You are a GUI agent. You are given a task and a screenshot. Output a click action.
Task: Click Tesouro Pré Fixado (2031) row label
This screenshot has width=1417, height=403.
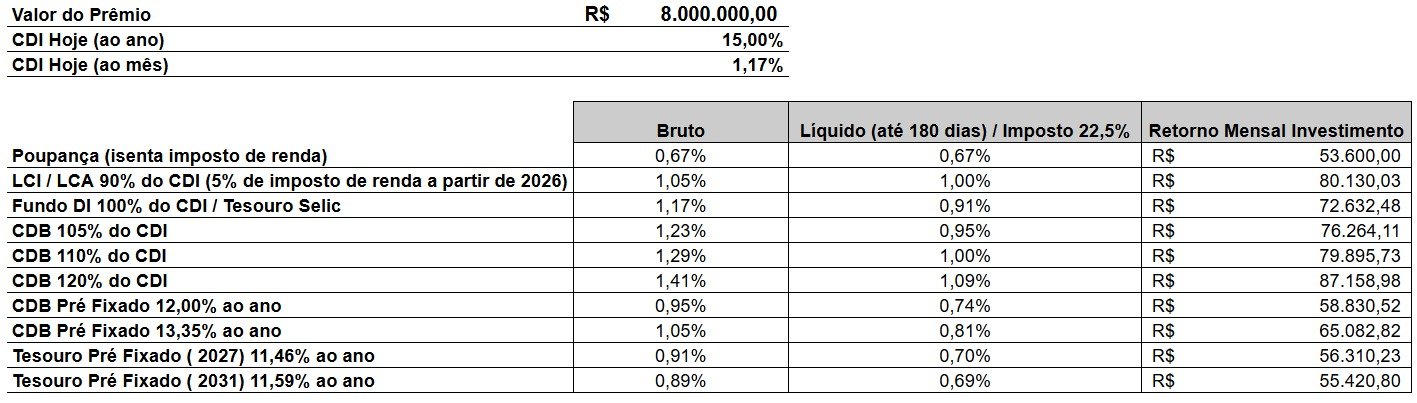point(193,381)
